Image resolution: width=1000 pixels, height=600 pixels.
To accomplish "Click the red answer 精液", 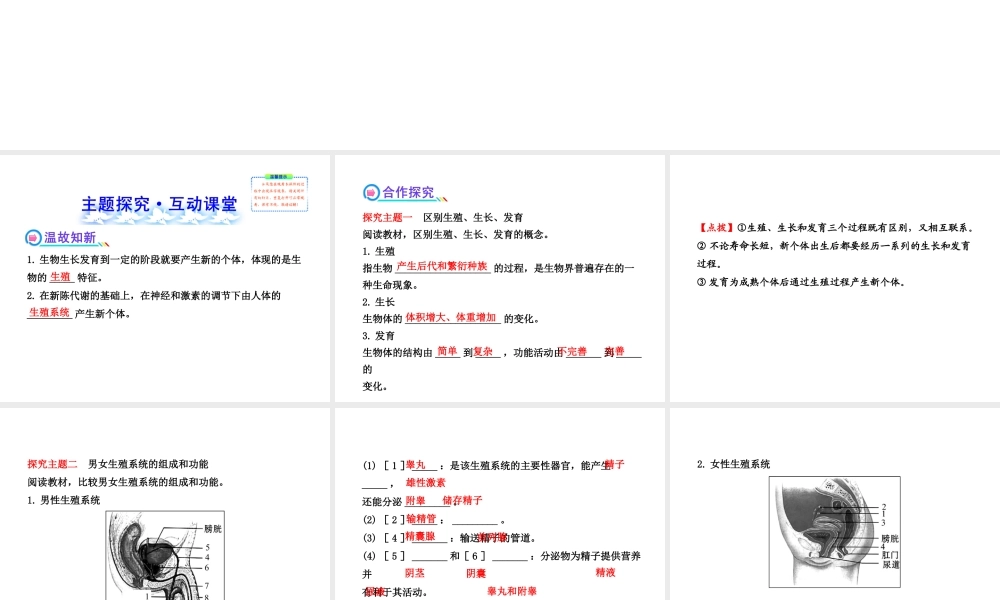I will tap(606, 573).
